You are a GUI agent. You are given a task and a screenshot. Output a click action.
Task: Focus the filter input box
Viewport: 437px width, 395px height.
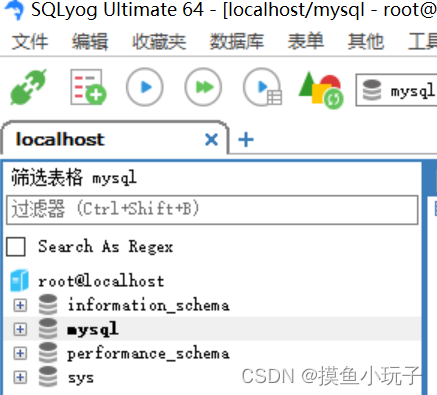[212, 210]
